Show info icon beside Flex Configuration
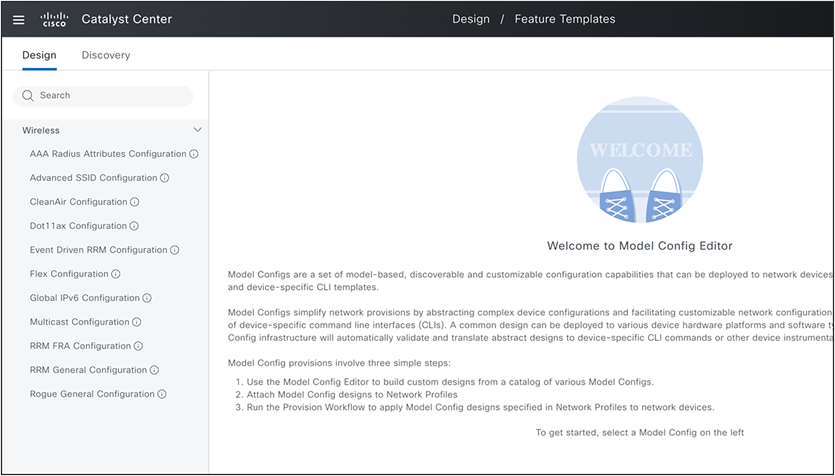This screenshot has width=835, height=476. pos(116,274)
